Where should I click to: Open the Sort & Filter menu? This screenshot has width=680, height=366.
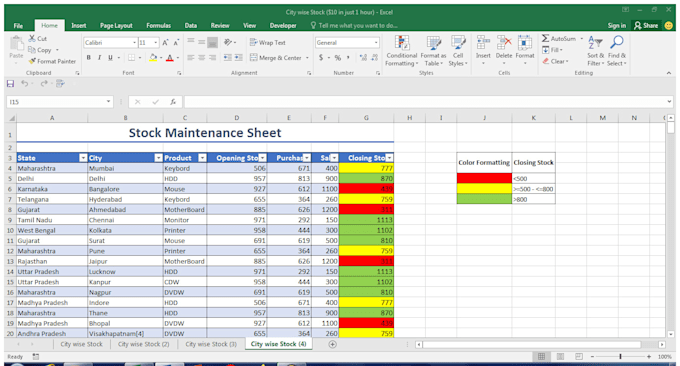tap(595, 51)
